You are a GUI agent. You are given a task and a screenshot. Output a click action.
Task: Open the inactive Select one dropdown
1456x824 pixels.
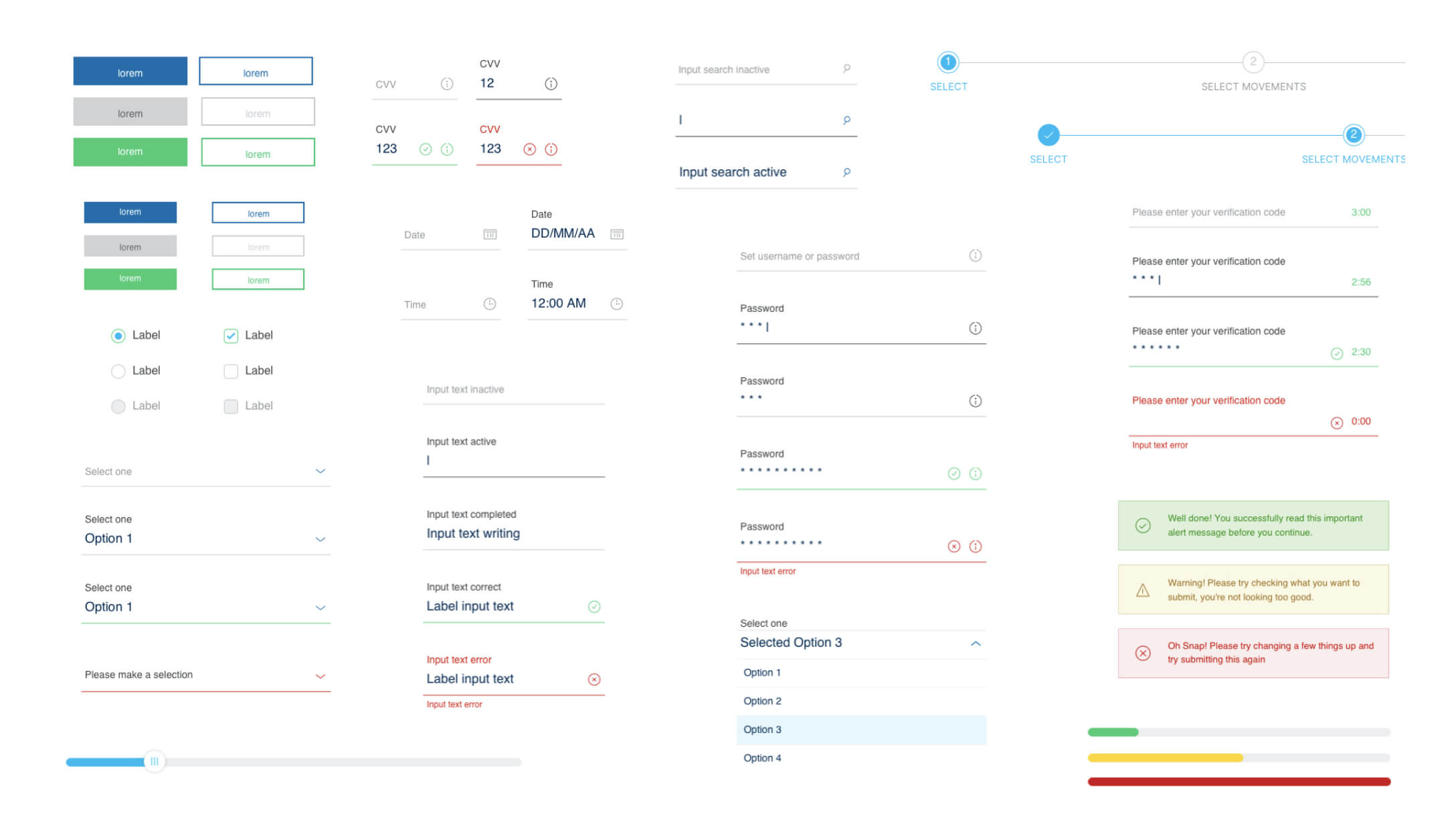point(320,472)
